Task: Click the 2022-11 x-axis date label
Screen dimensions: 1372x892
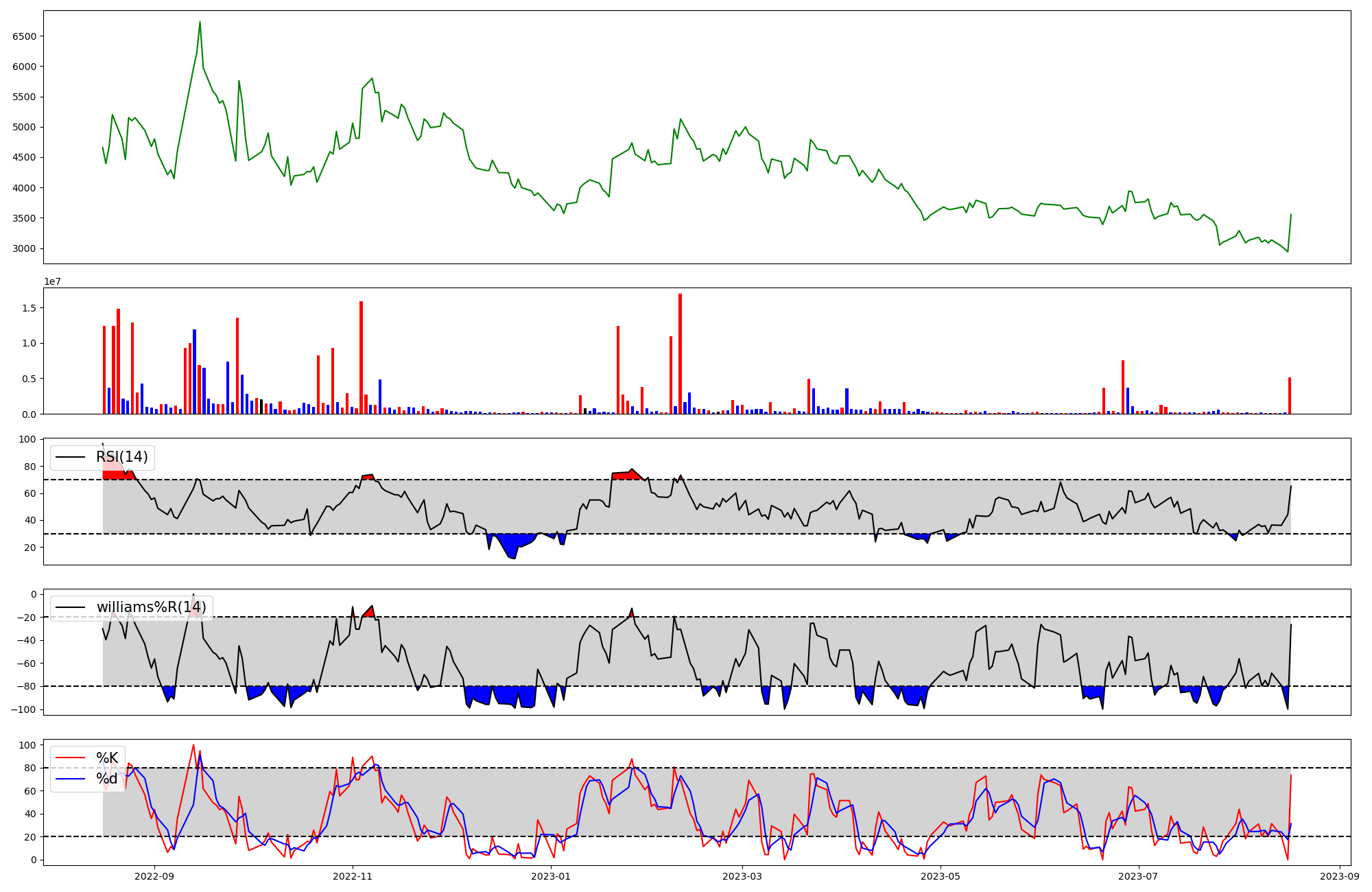Action: coord(353,876)
